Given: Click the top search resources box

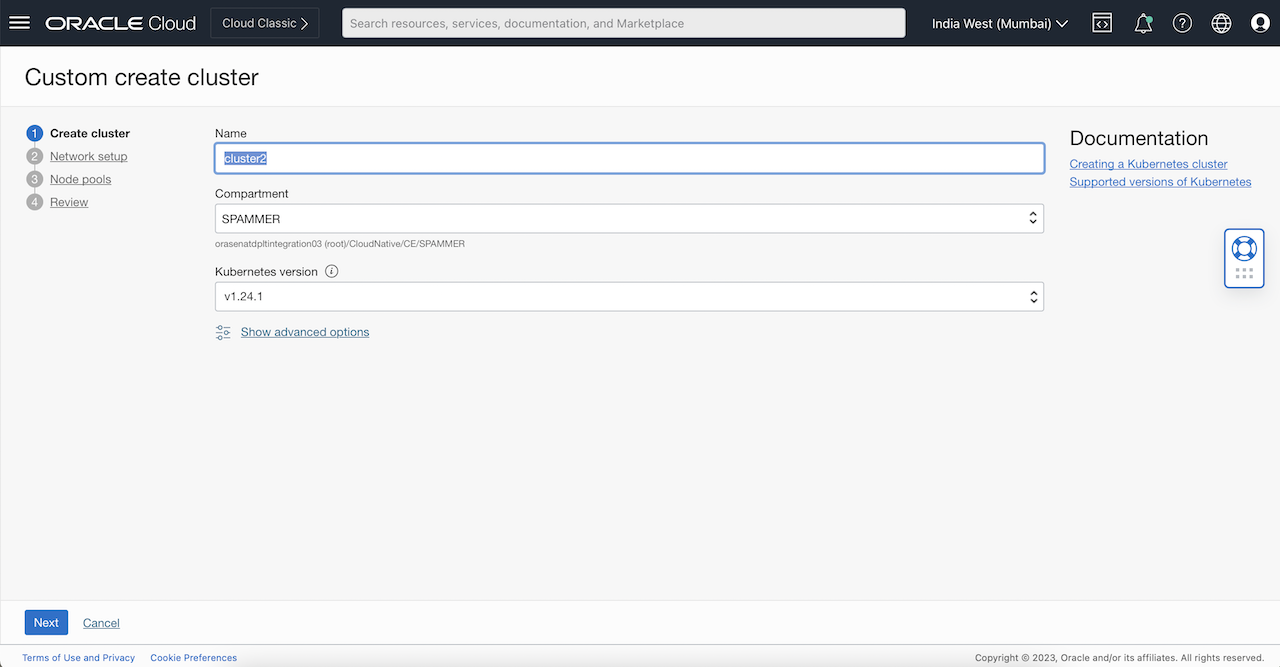Looking at the screenshot, I should pos(623,23).
